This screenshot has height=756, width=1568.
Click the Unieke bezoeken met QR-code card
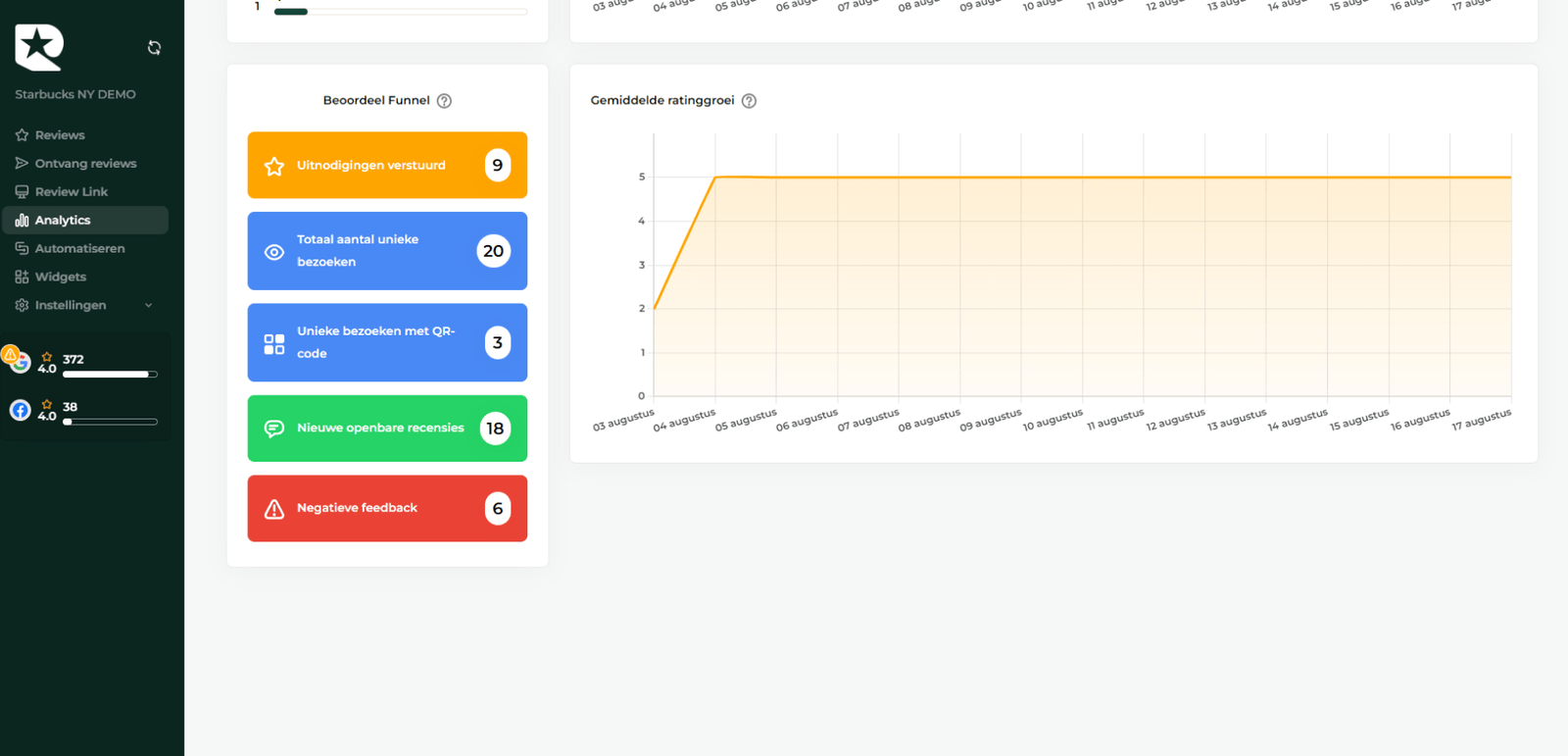pyautogui.click(x=387, y=342)
